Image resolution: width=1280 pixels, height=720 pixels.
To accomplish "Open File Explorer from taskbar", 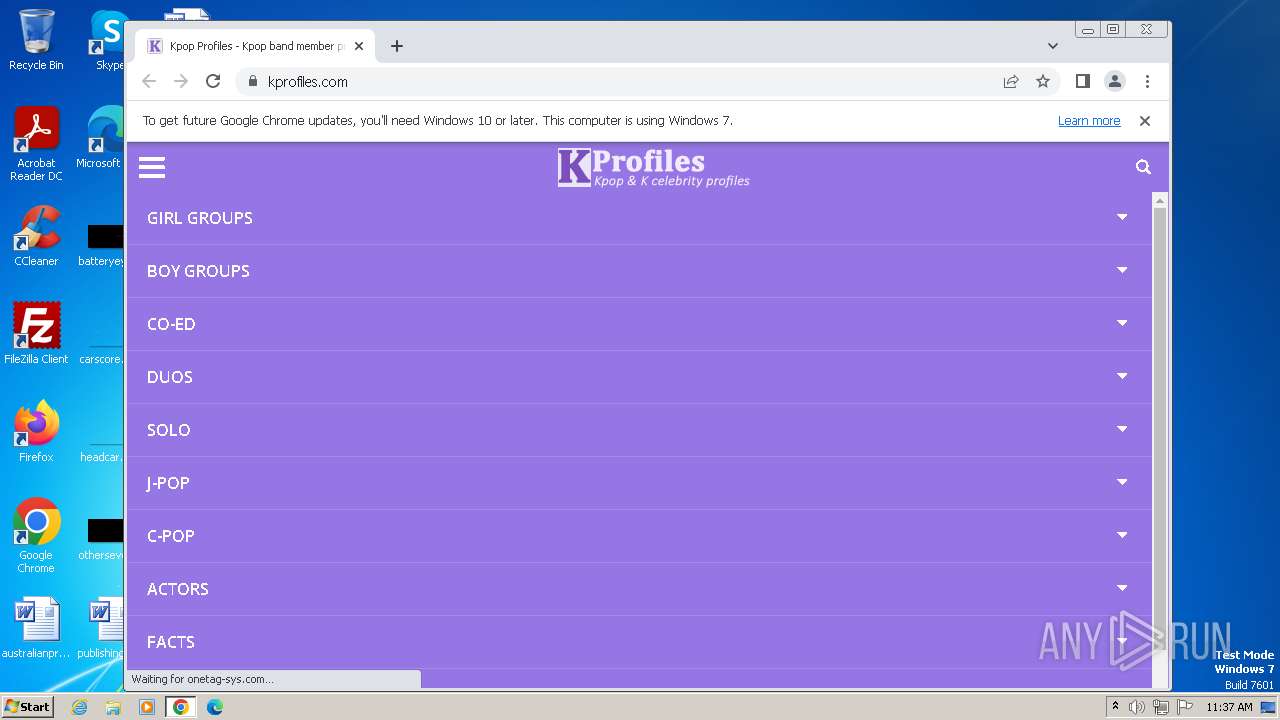I will pos(113,707).
